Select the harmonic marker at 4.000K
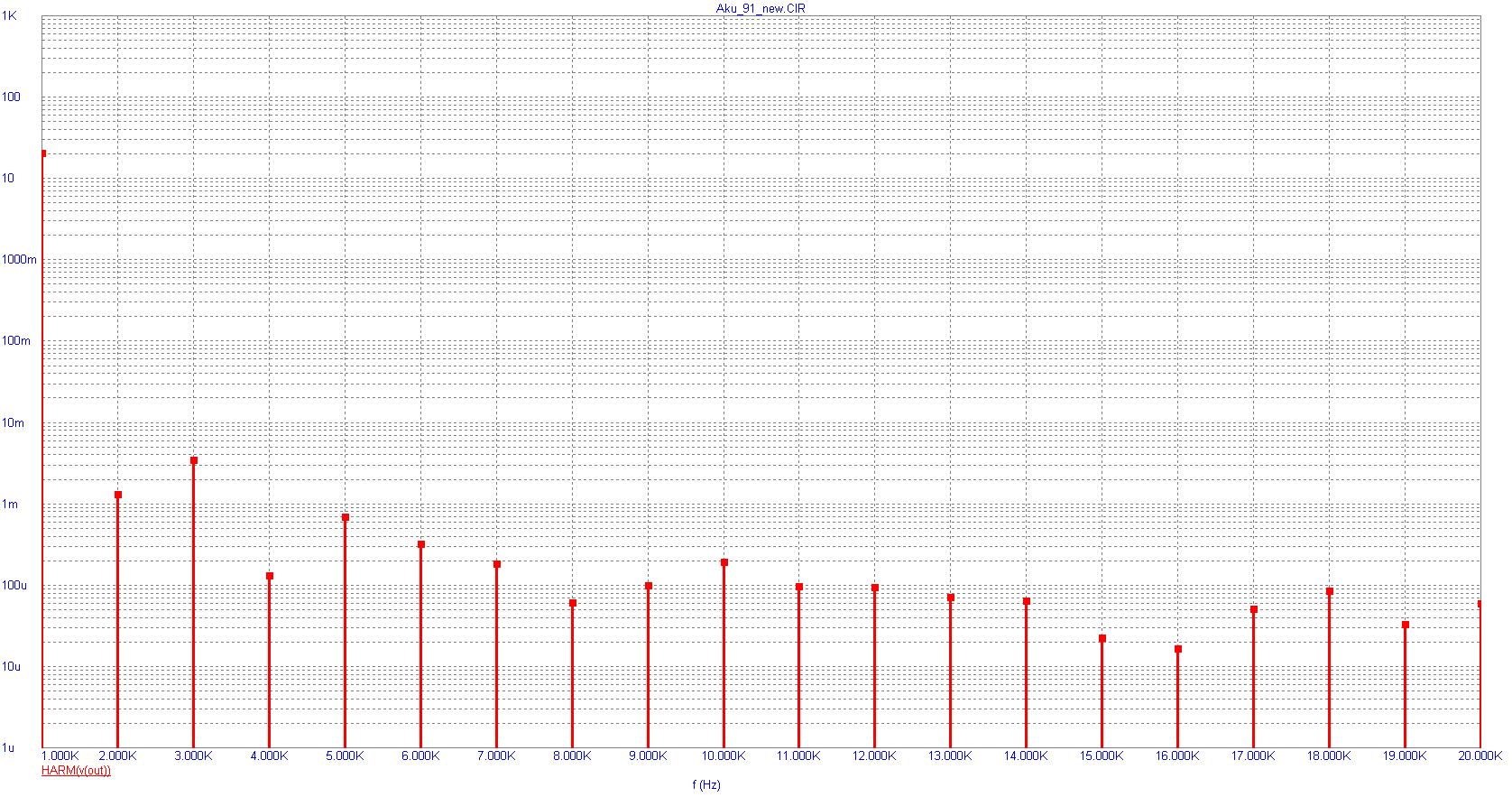1512x797 pixels. (x=270, y=576)
